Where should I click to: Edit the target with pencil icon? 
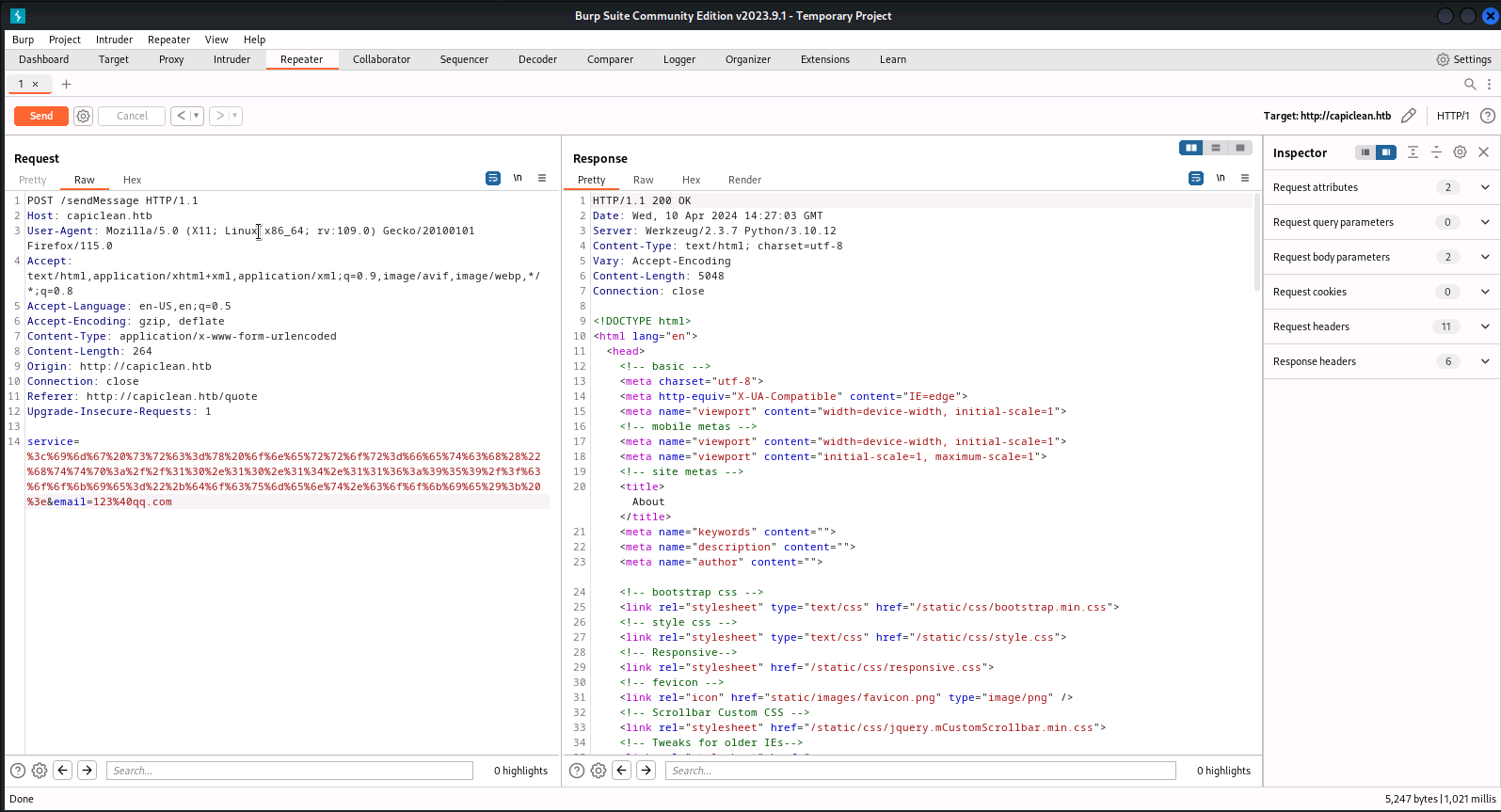(1409, 116)
